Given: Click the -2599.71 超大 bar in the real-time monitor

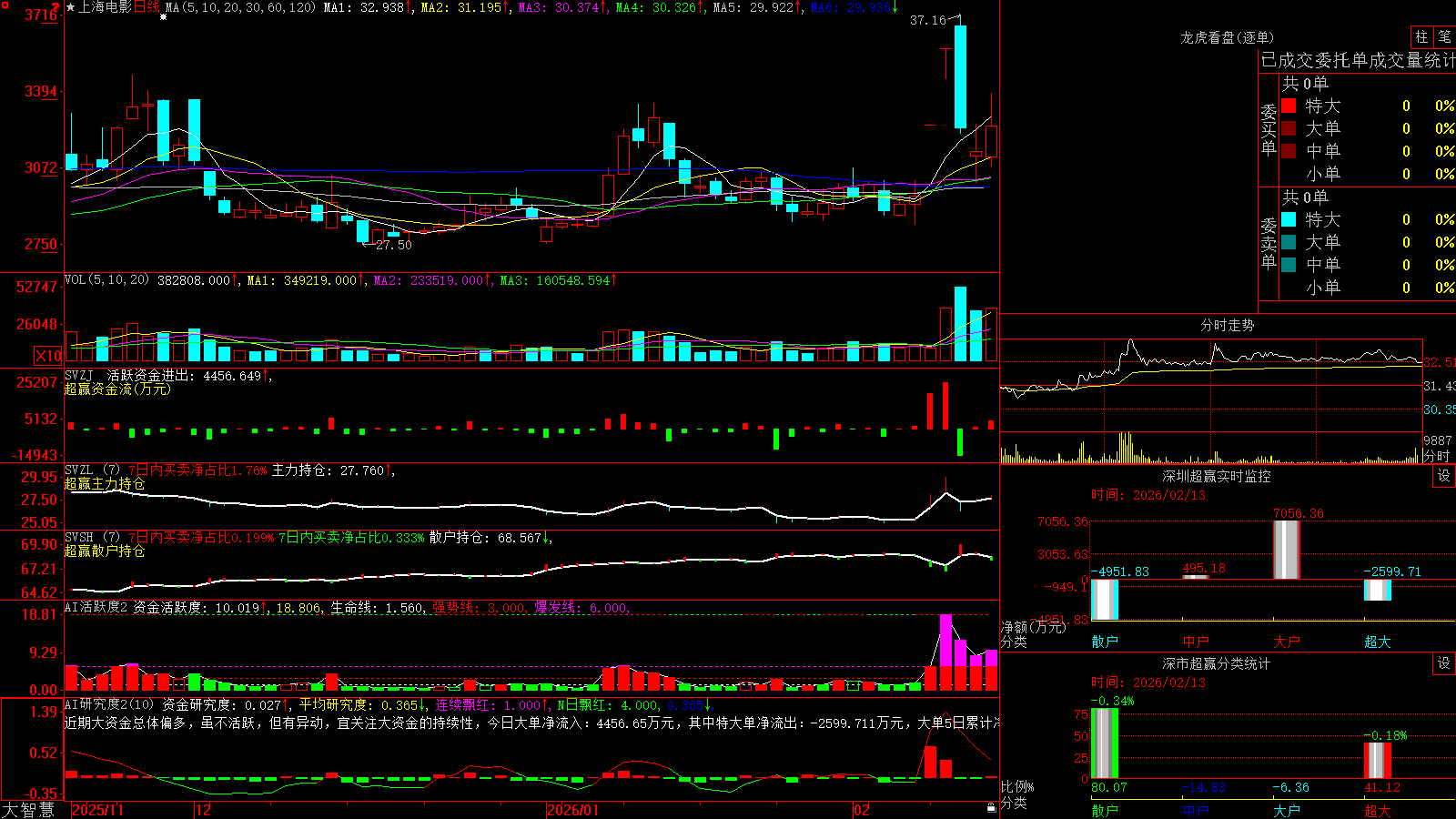Looking at the screenshot, I should point(1377,590).
